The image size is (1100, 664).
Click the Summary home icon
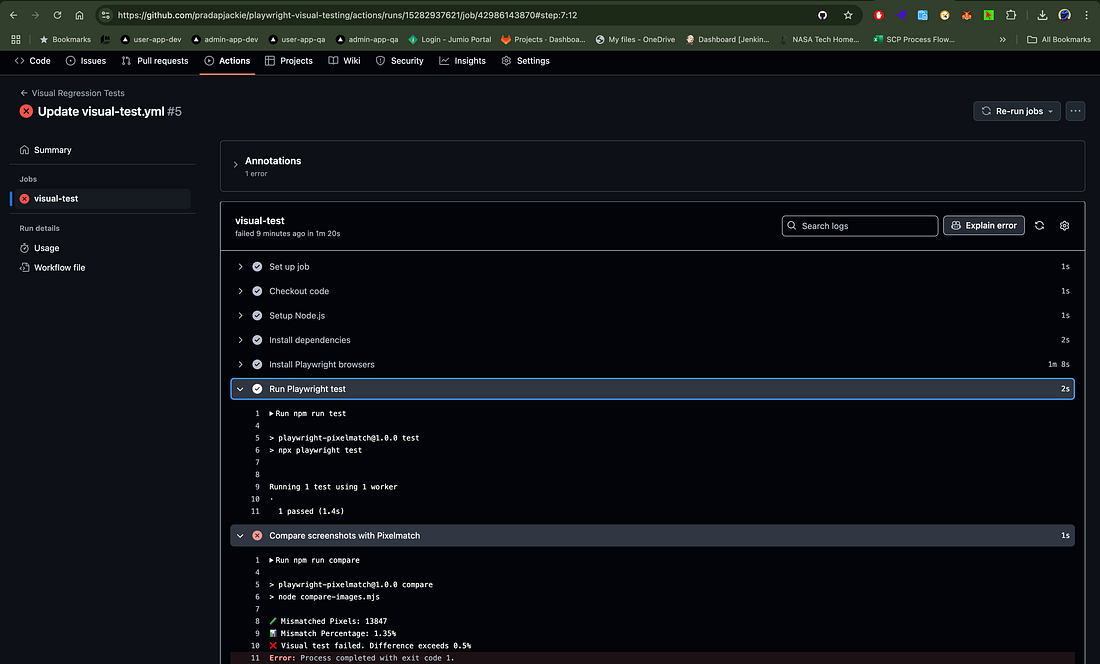coord(25,150)
